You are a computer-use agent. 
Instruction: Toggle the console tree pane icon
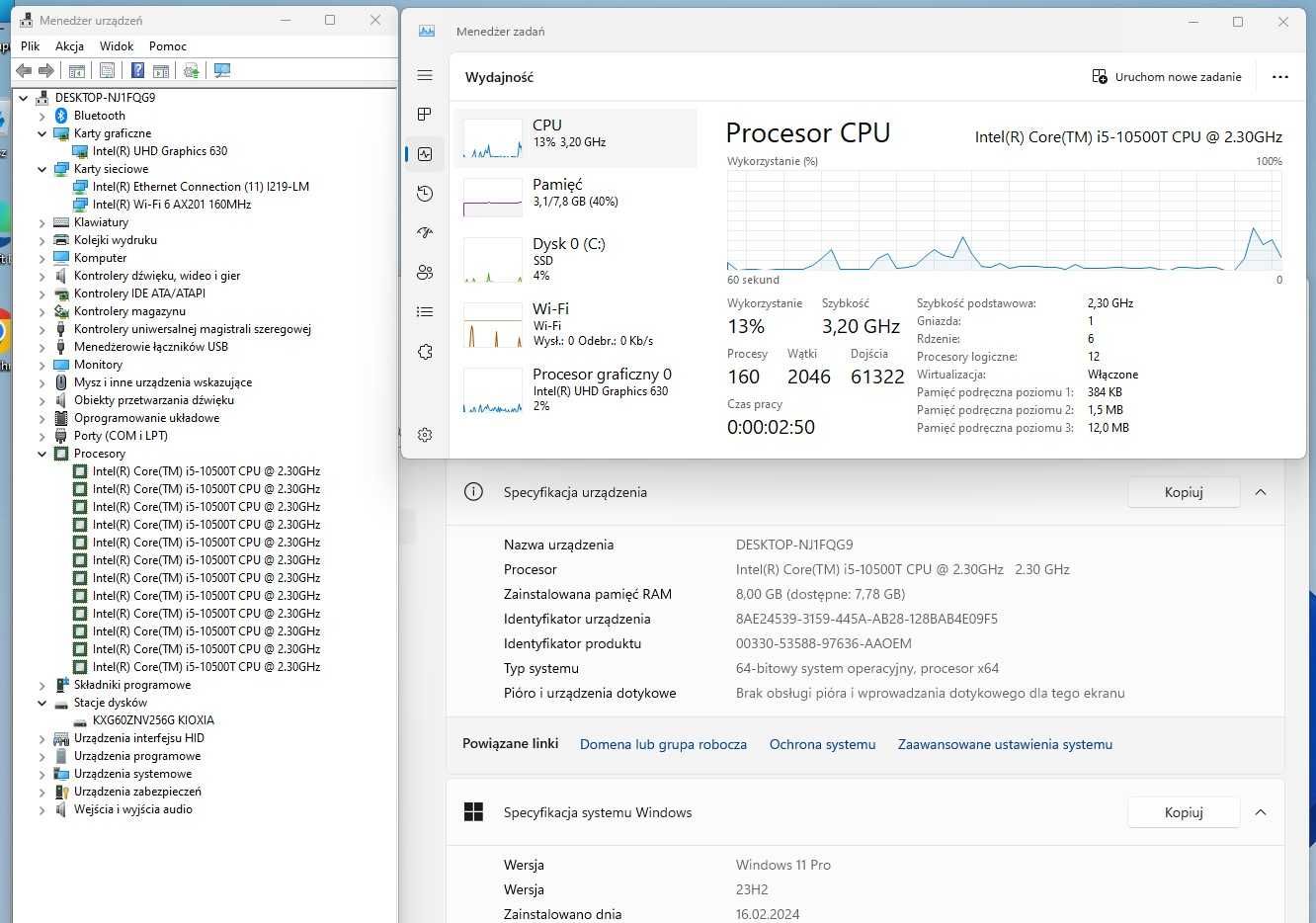76,70
